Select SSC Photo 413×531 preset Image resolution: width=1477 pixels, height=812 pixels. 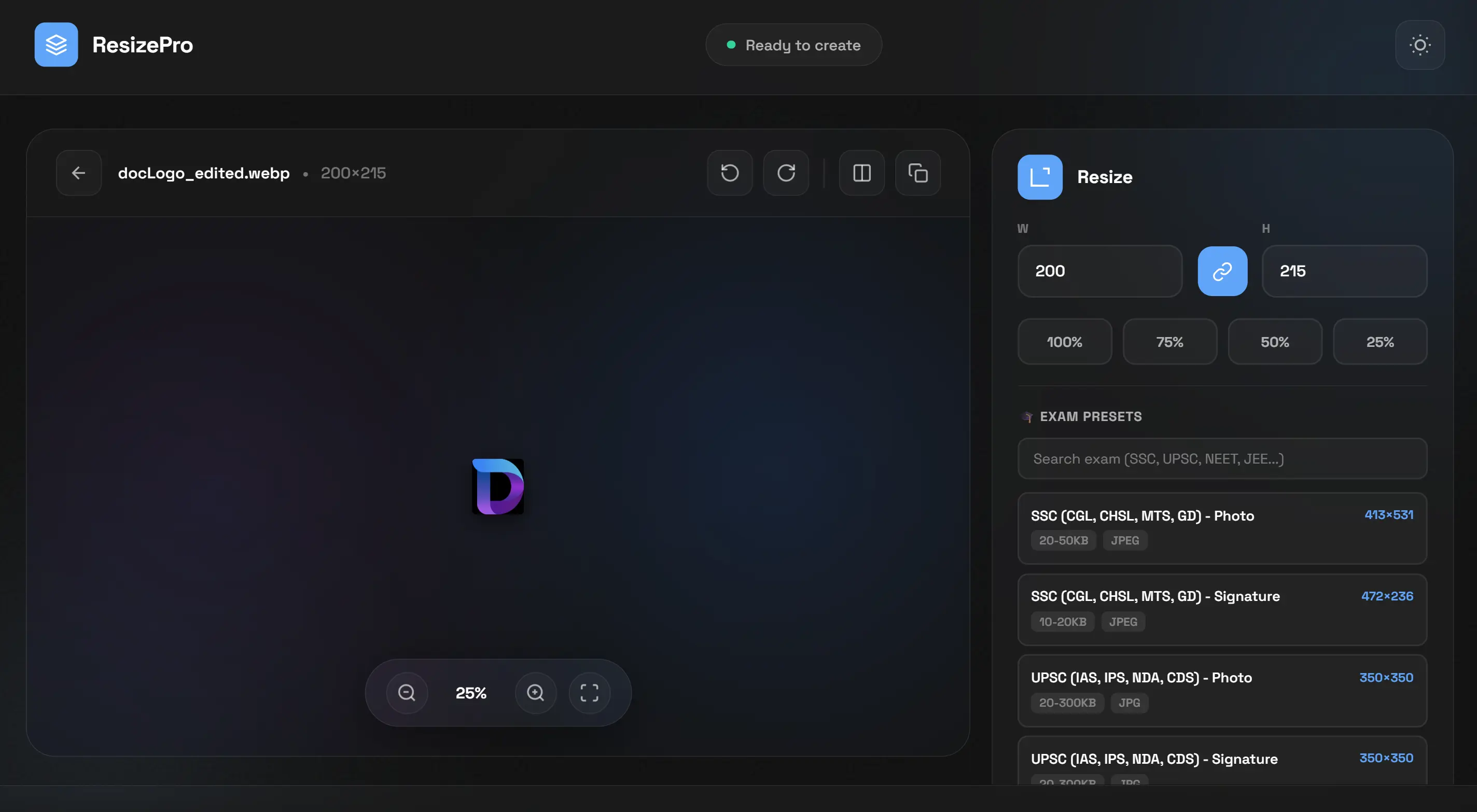[x=1222, y=527]
